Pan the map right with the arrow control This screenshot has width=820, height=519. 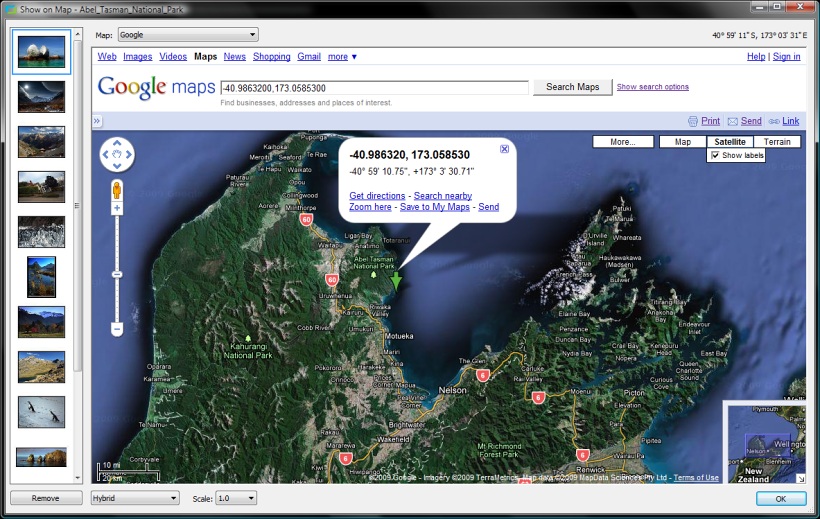tap(129, 154)
